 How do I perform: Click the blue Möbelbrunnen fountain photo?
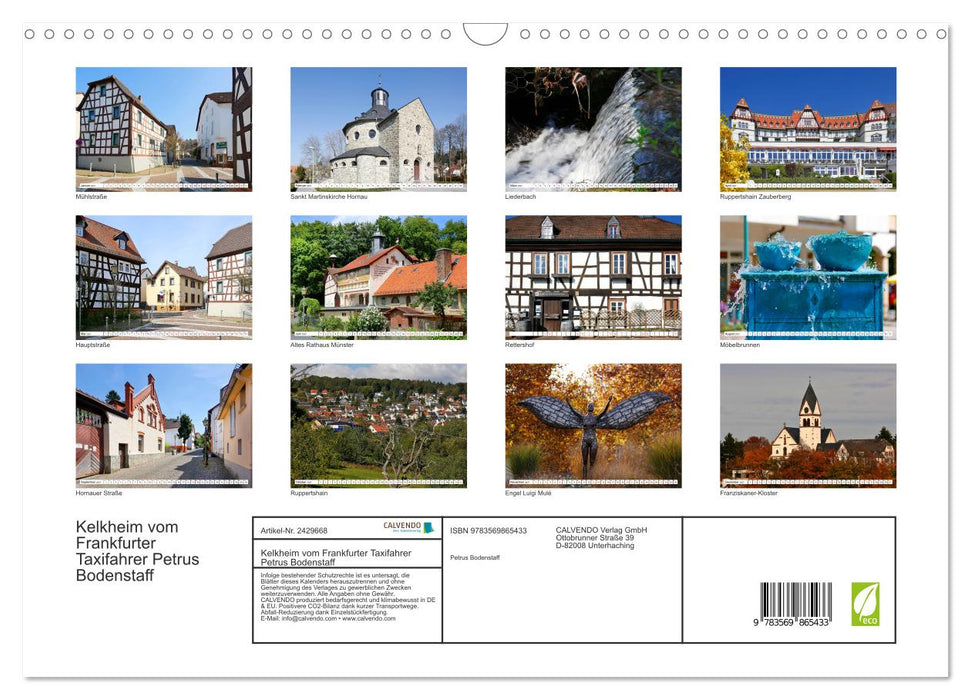pyautogui.click(x=808, y=277)
